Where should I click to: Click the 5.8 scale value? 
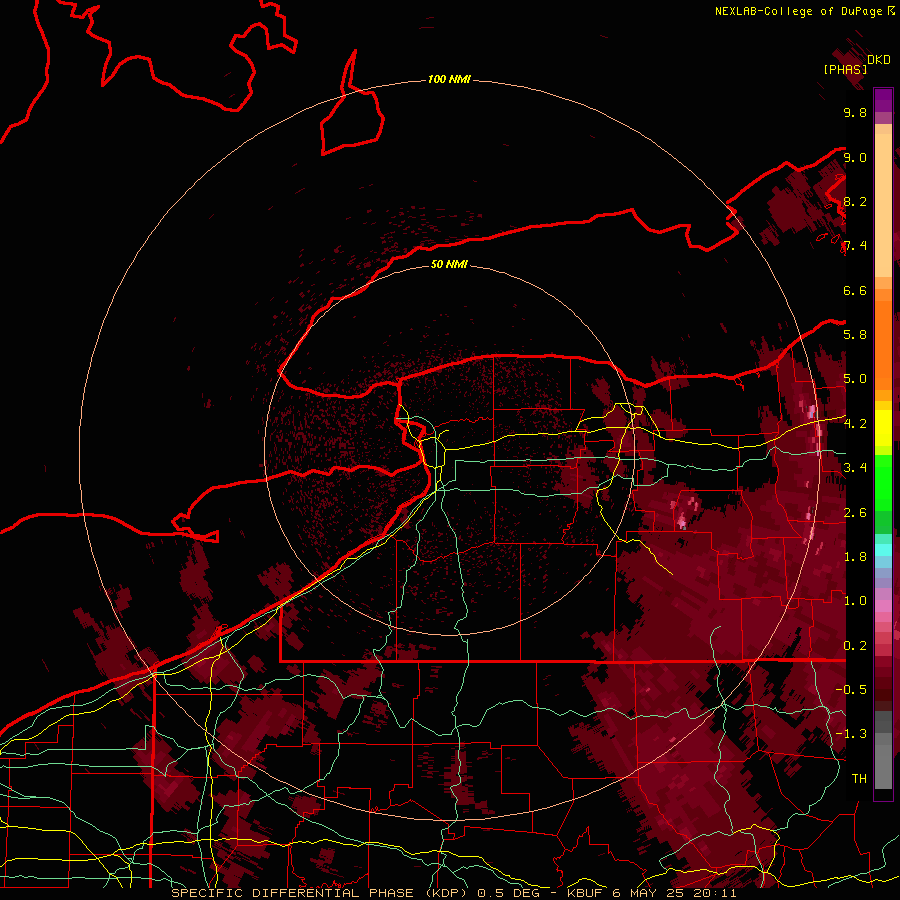[x=855, y=335]
